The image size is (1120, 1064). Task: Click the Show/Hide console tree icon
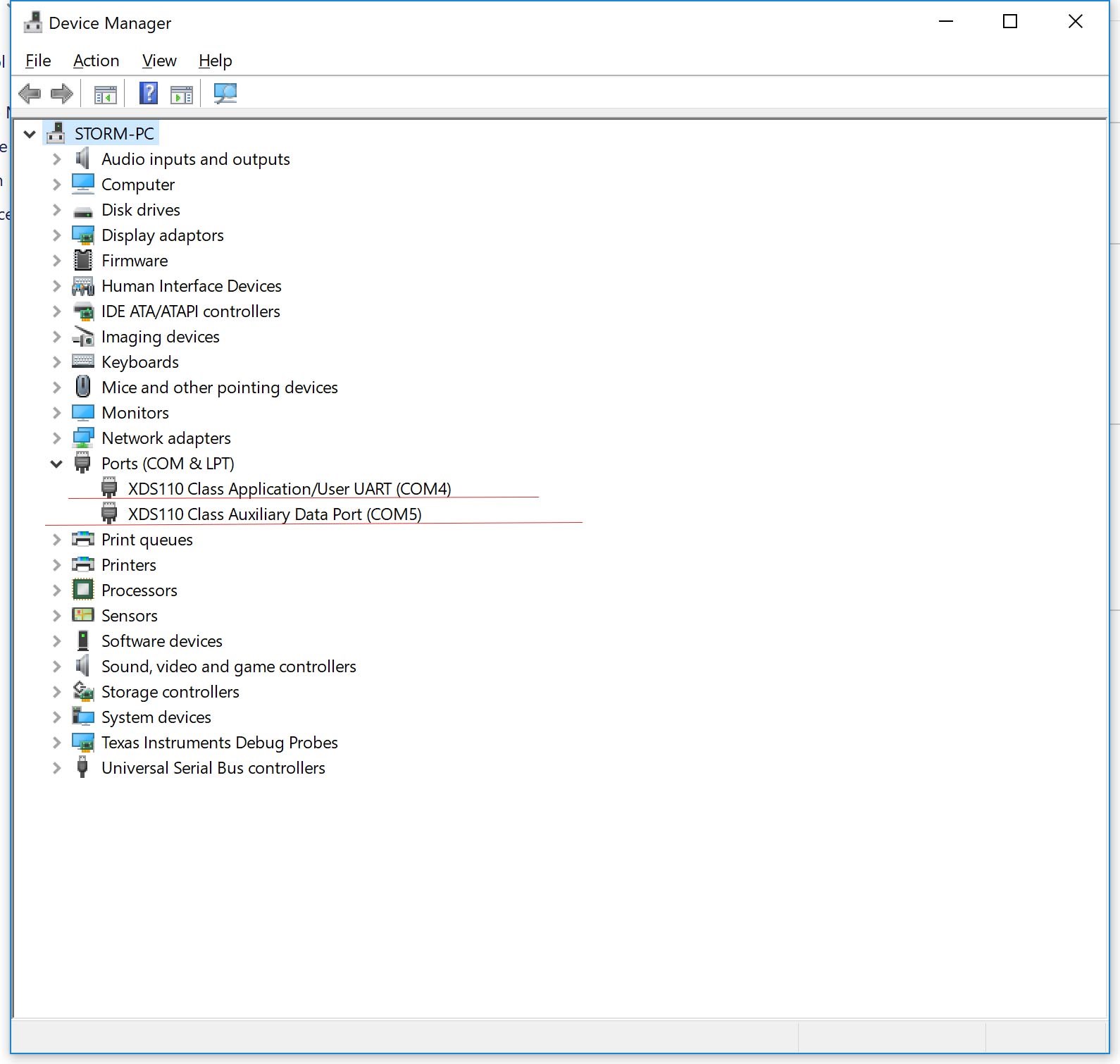point(106,94)
